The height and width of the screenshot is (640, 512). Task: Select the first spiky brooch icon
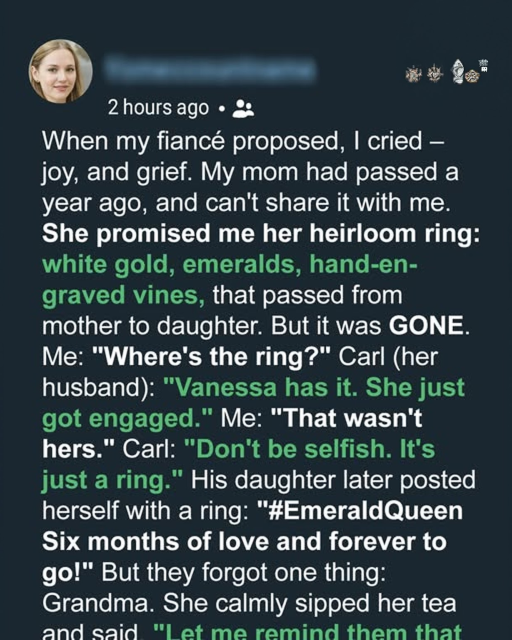tap(414, 74)
